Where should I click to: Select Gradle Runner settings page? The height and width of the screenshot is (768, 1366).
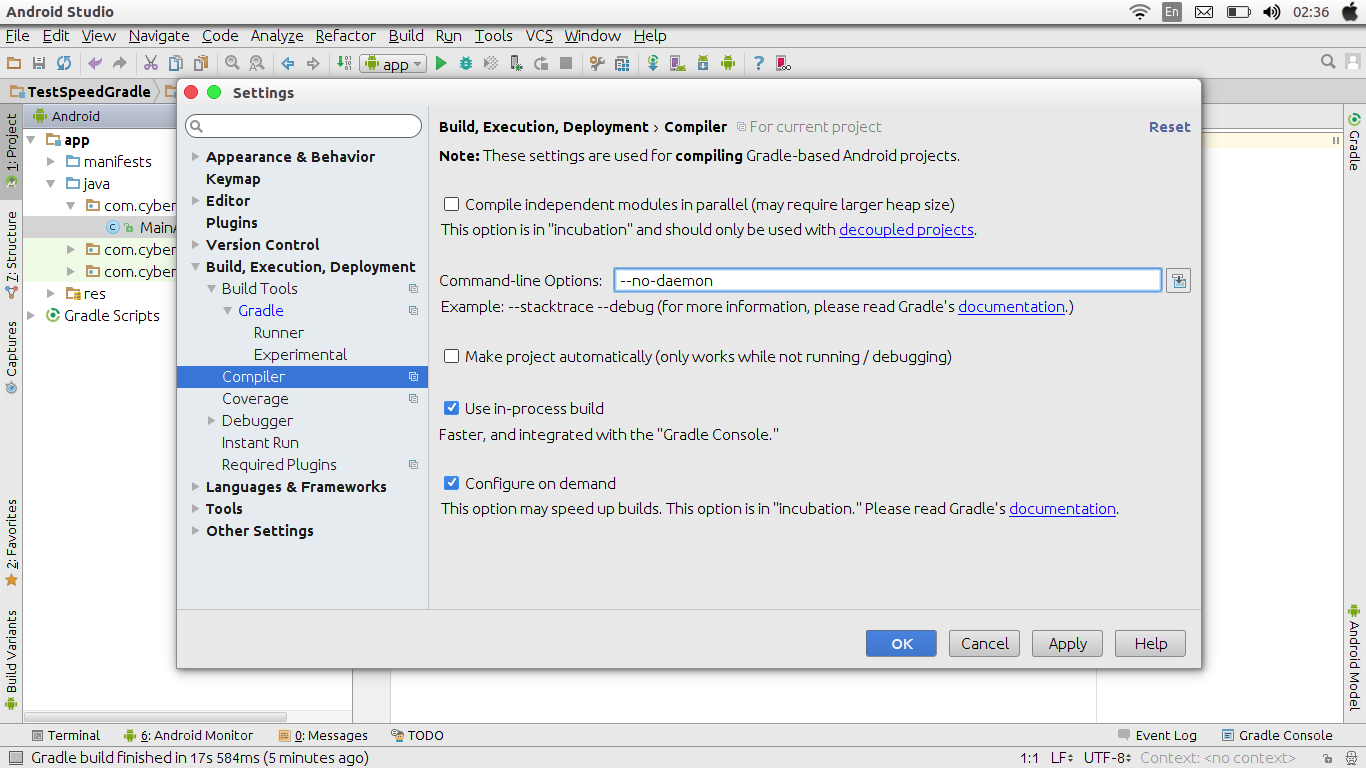point(279,333)
